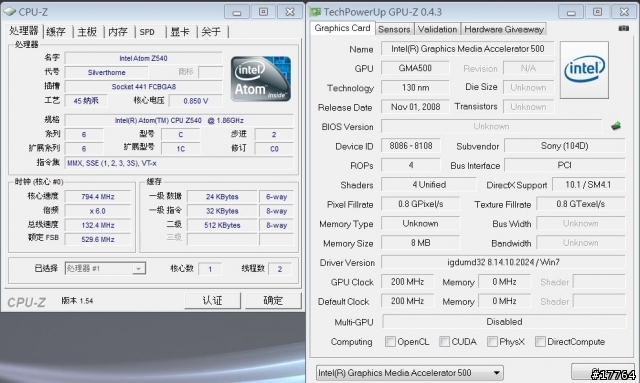
Task: Click the 130 nm technology value
Action: (x=415, y=87)
